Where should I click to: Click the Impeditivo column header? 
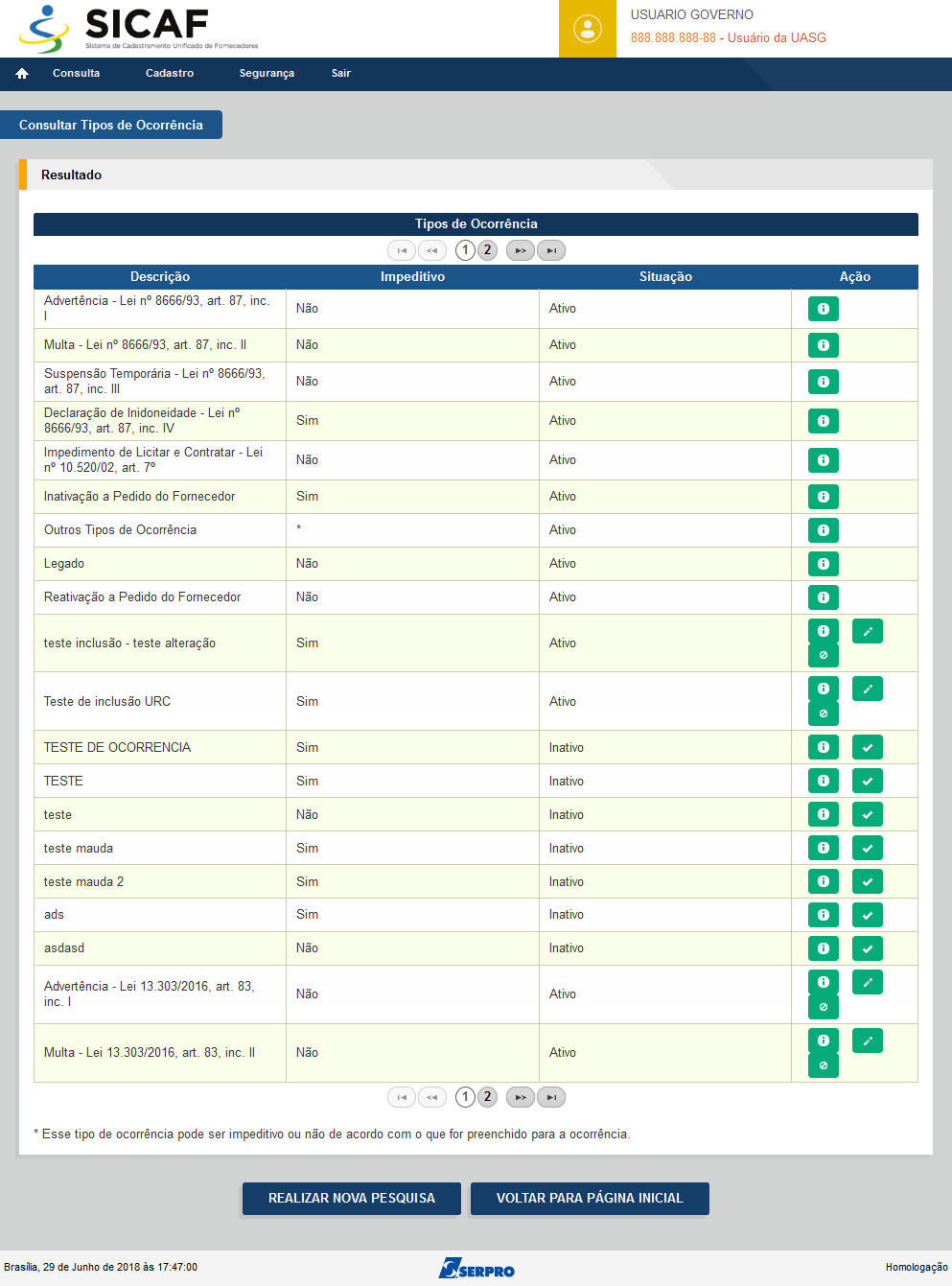click(x=412, y=277)
